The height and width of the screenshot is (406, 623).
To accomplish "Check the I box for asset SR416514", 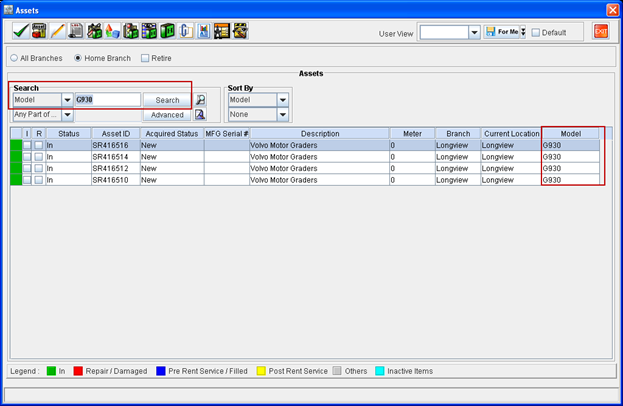I will [27, 157].
